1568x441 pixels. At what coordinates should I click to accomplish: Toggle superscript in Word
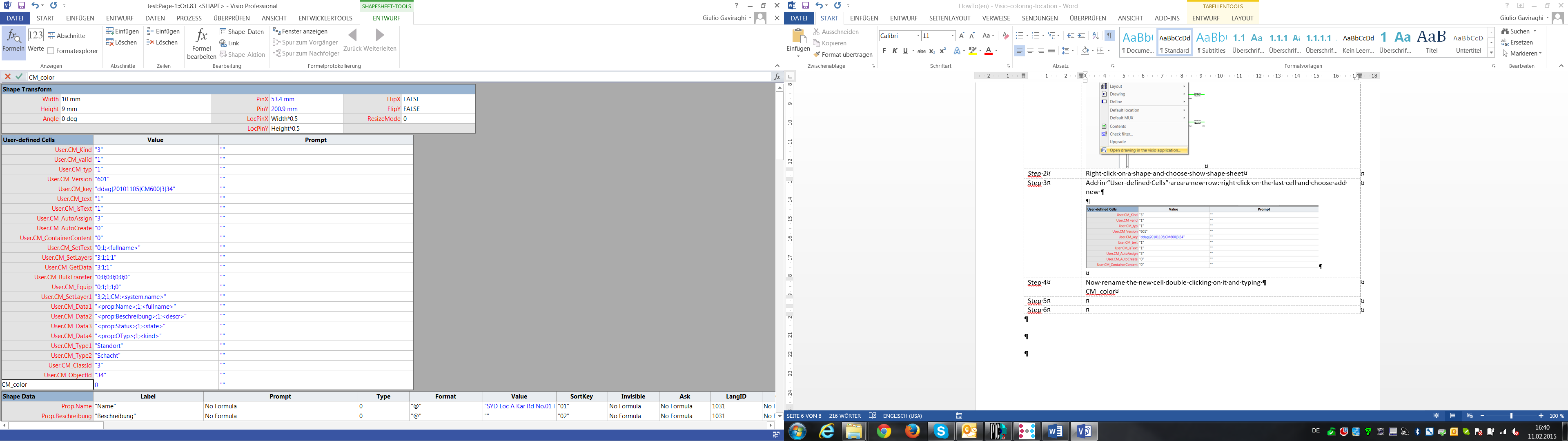click(943, 51)
